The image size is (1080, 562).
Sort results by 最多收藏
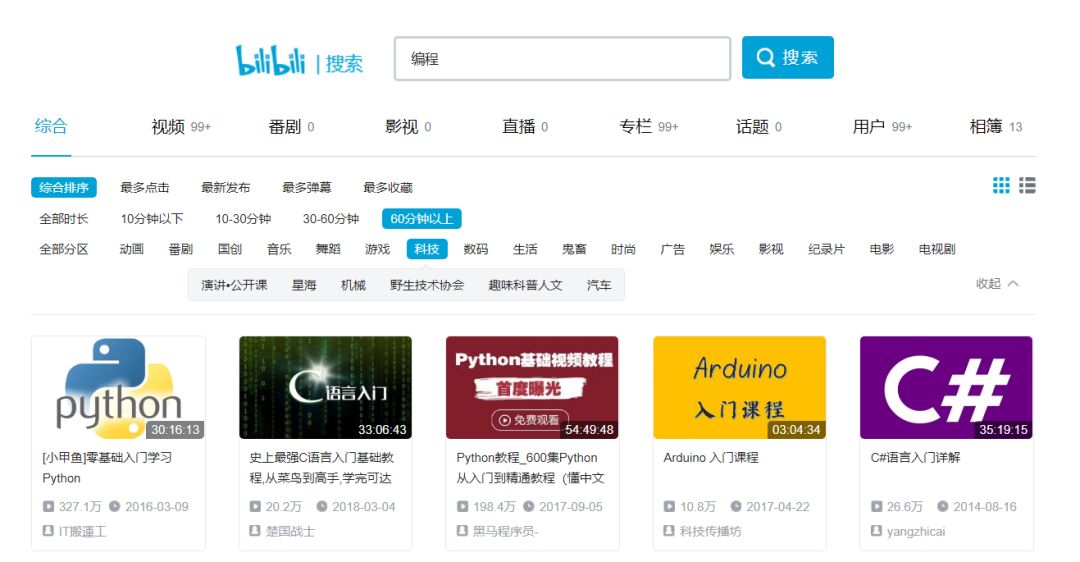tap(388, 187)
